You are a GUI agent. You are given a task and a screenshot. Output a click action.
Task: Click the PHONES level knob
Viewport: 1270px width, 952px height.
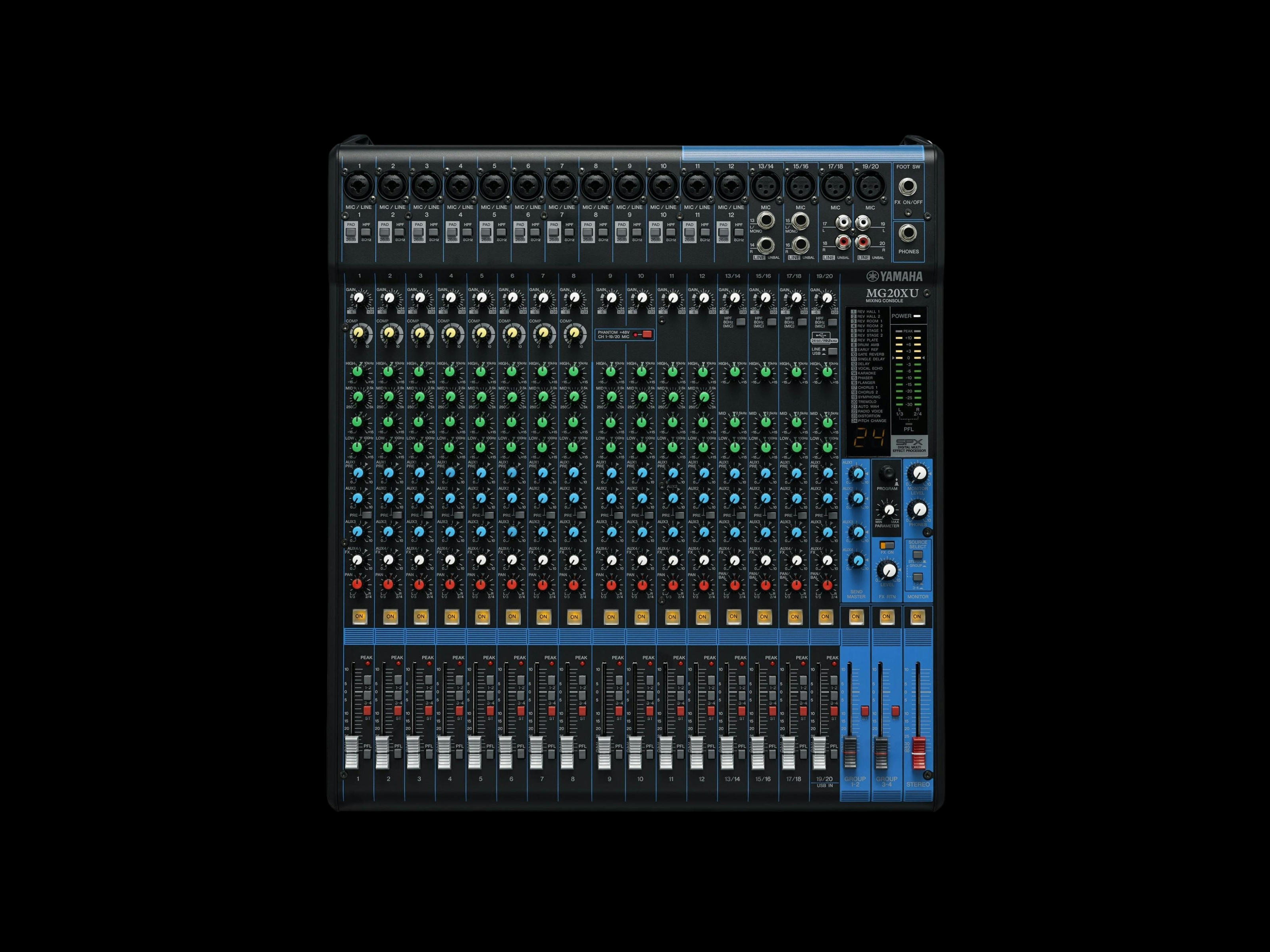(x=919, y=510)
